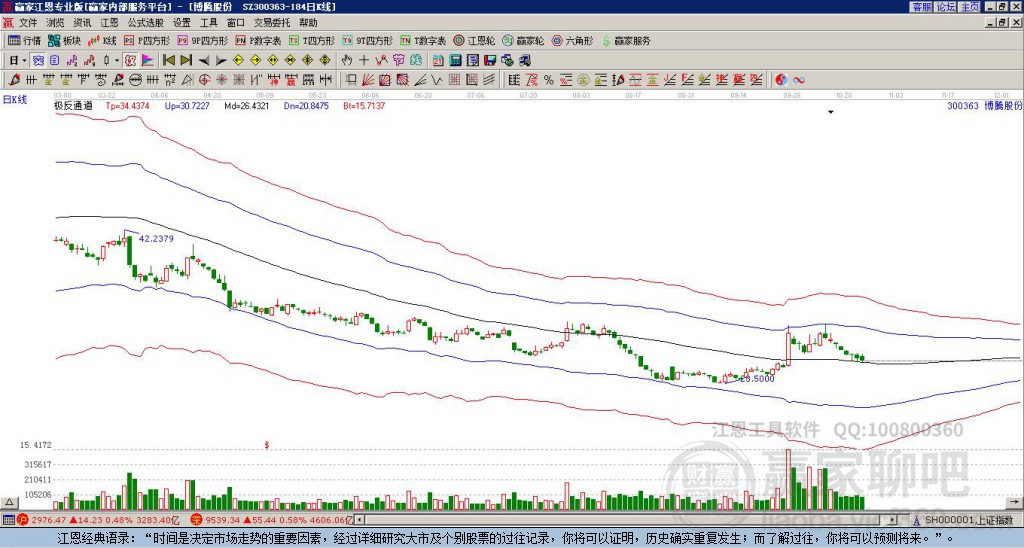
Task: Click the Md=26.4321 value
Action: click(x=246, y=105)
